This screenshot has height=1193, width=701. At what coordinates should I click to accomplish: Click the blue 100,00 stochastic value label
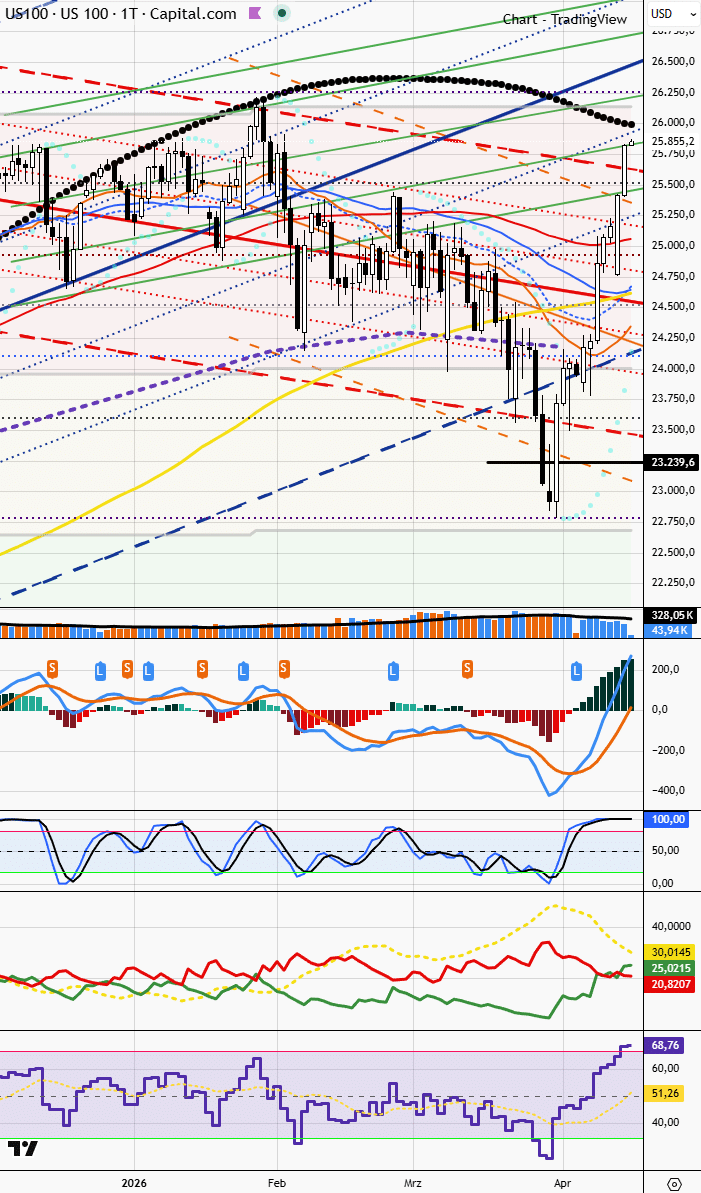pyautogui.click(x=667, y=819)
